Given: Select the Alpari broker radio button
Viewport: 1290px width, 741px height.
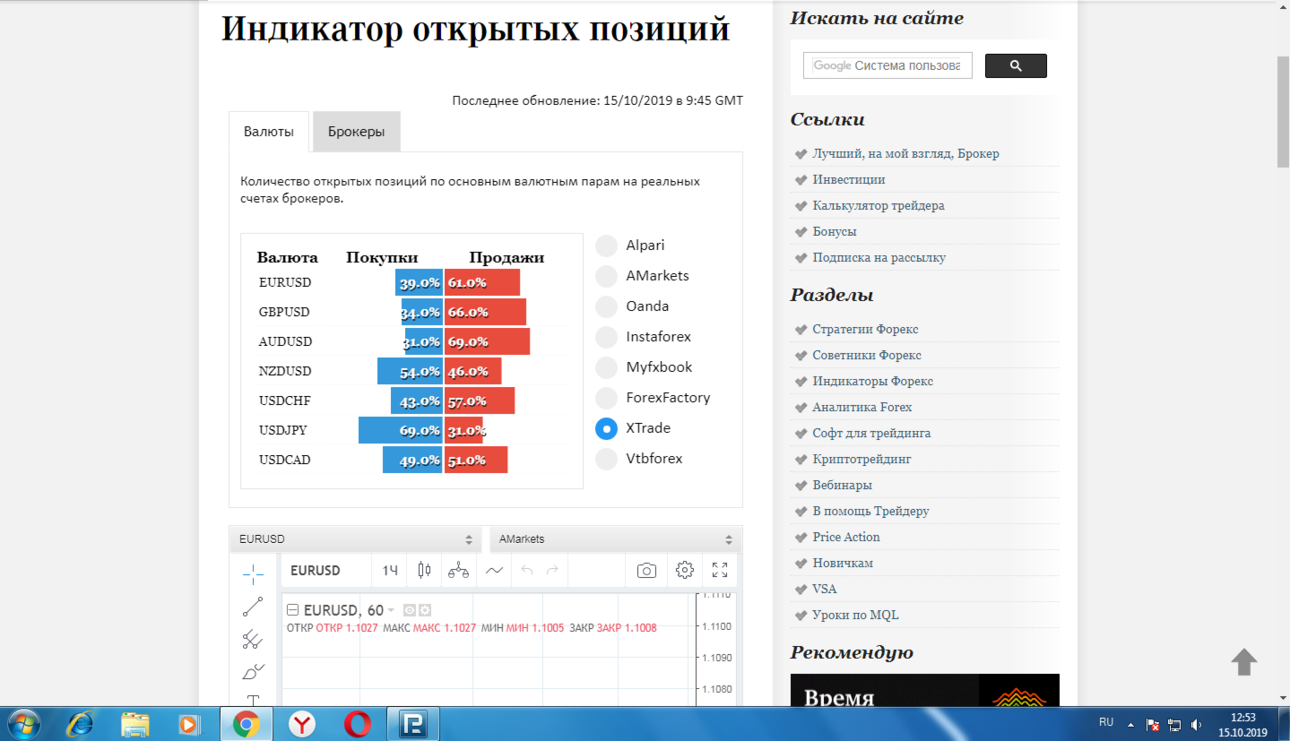Looking at the screenshot, I should coord(606,246).
